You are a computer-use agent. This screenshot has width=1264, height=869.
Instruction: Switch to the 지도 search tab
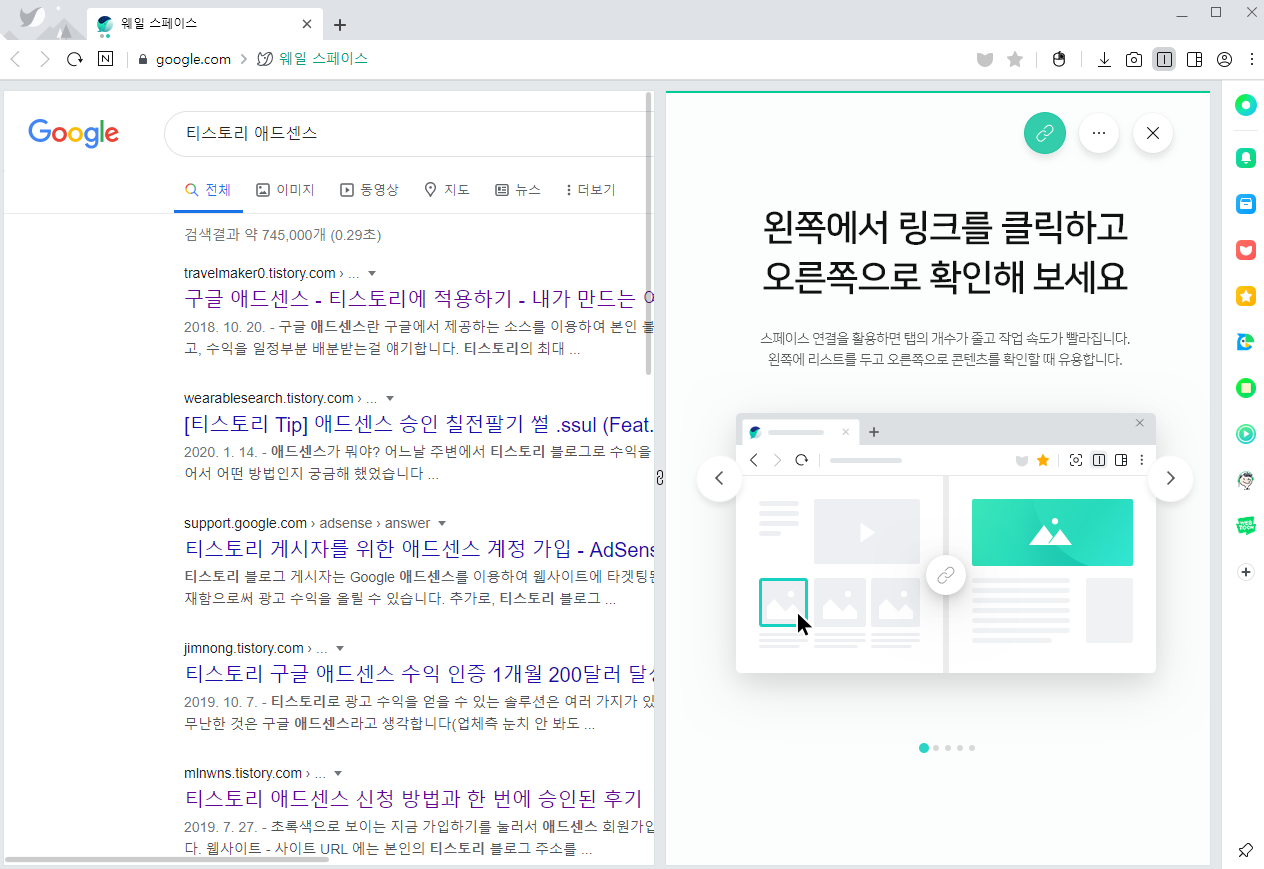point(447,190)
